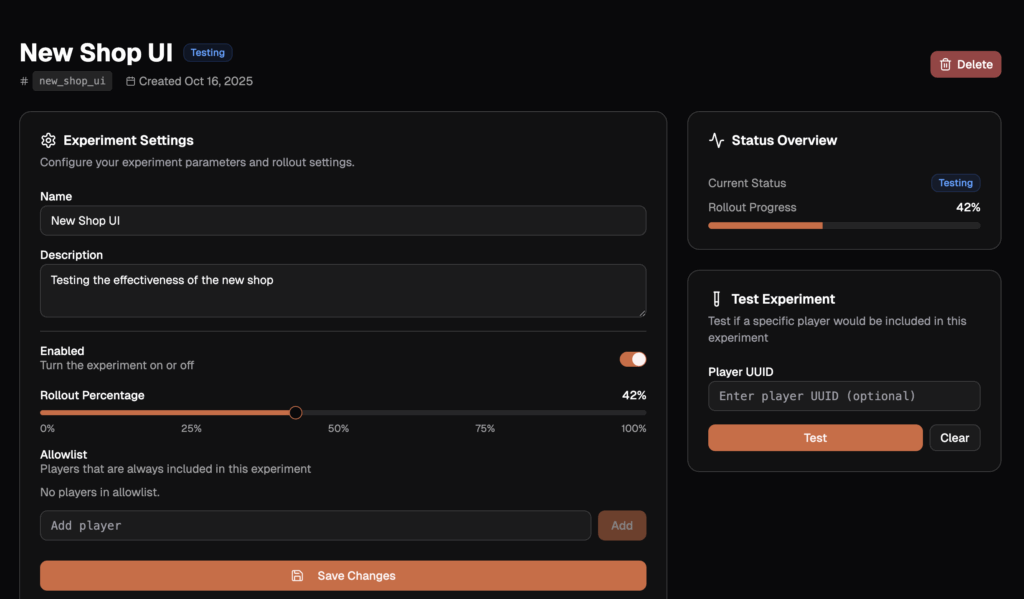Click the calendar icon beside Created date
This screenshot has width=1024, height=599.
pos(131,82)
